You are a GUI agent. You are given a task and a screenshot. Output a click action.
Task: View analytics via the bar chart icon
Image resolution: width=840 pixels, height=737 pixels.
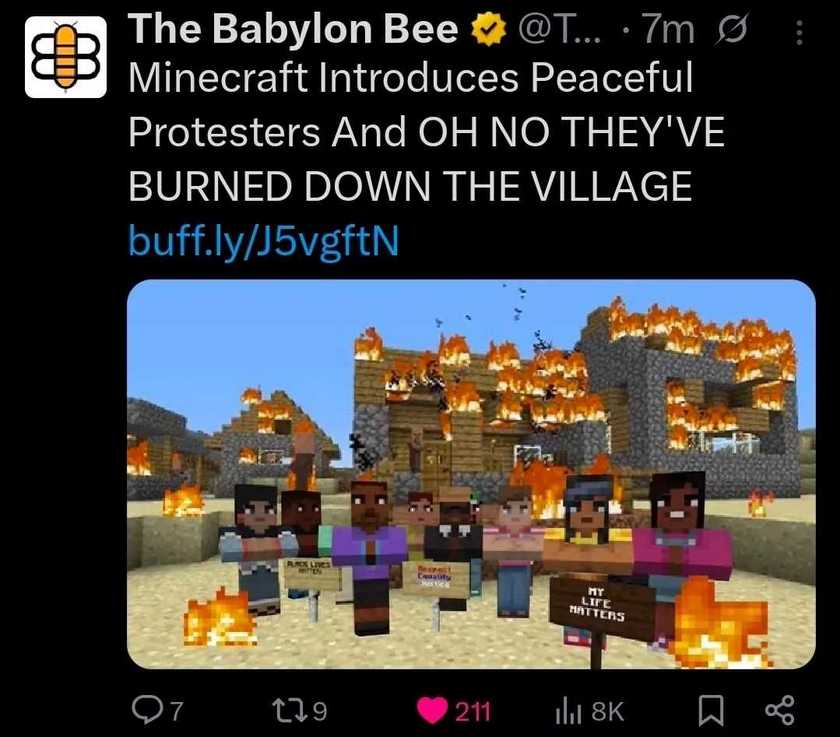pyautogui.click(x=568, y=711)
